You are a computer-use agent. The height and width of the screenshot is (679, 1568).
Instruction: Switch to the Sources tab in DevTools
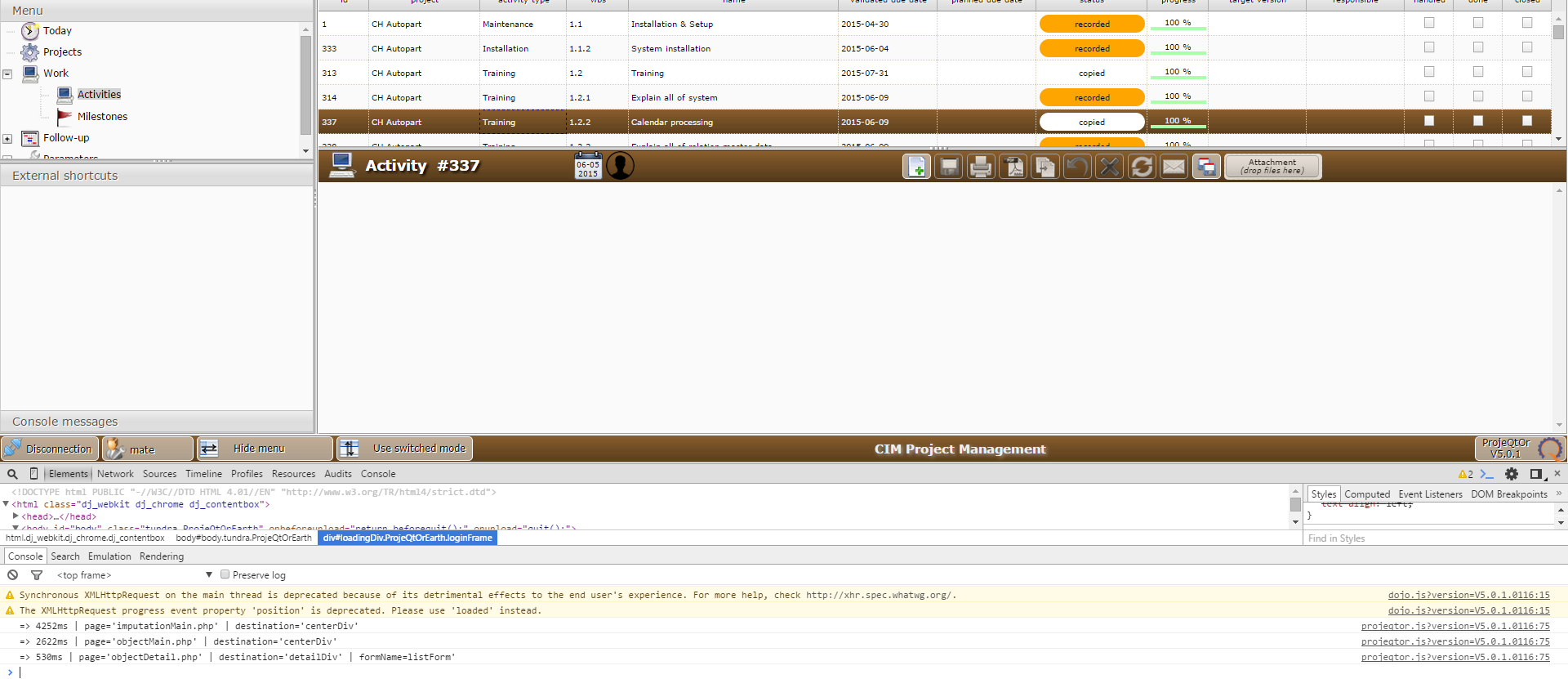159,474
